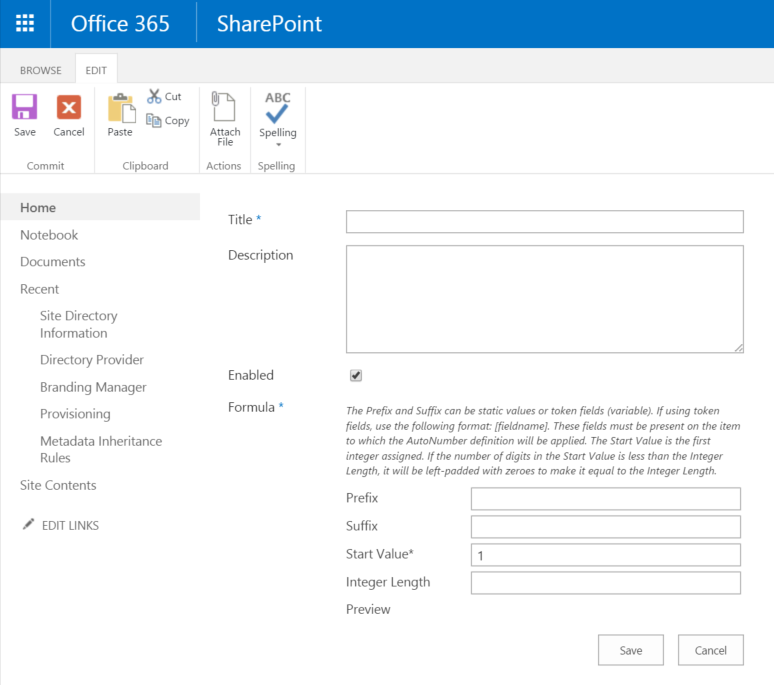Click the Copy icon in Clipboard group
The height and width of the screenshot is (685, 774).
tap(154, 120)
